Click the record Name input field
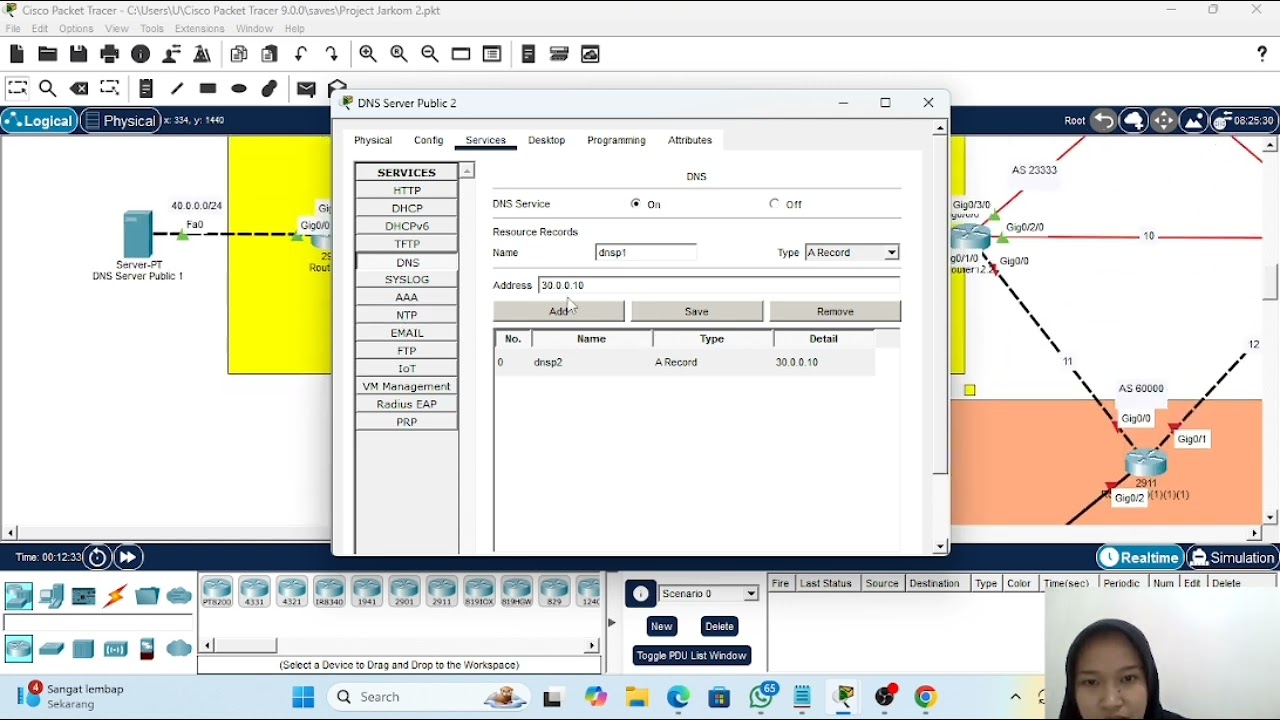1280x720 pixels. point(646,253)
